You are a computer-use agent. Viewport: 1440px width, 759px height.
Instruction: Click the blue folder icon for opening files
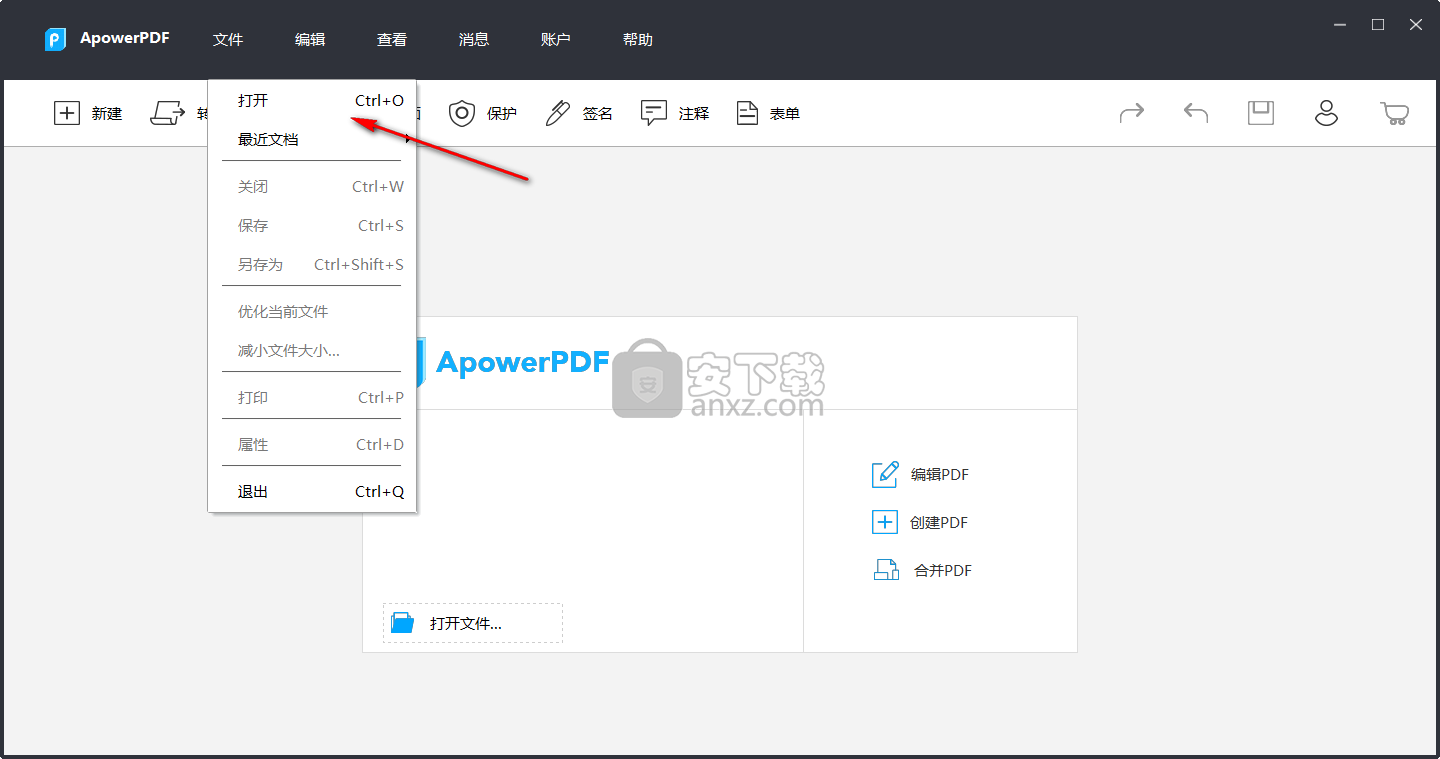coord(402,623)
